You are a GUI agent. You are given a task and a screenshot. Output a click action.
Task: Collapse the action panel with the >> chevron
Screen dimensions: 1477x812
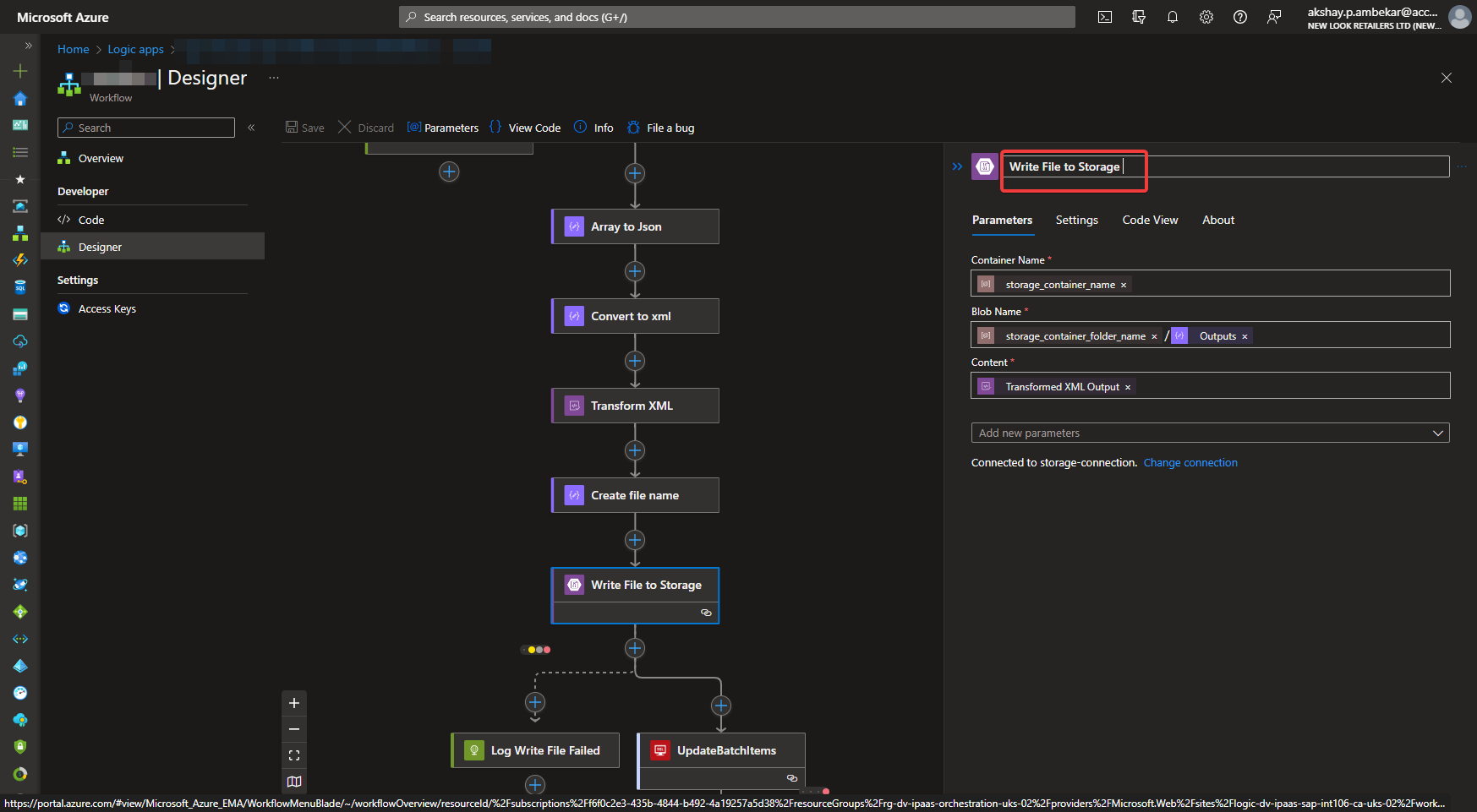957,166
